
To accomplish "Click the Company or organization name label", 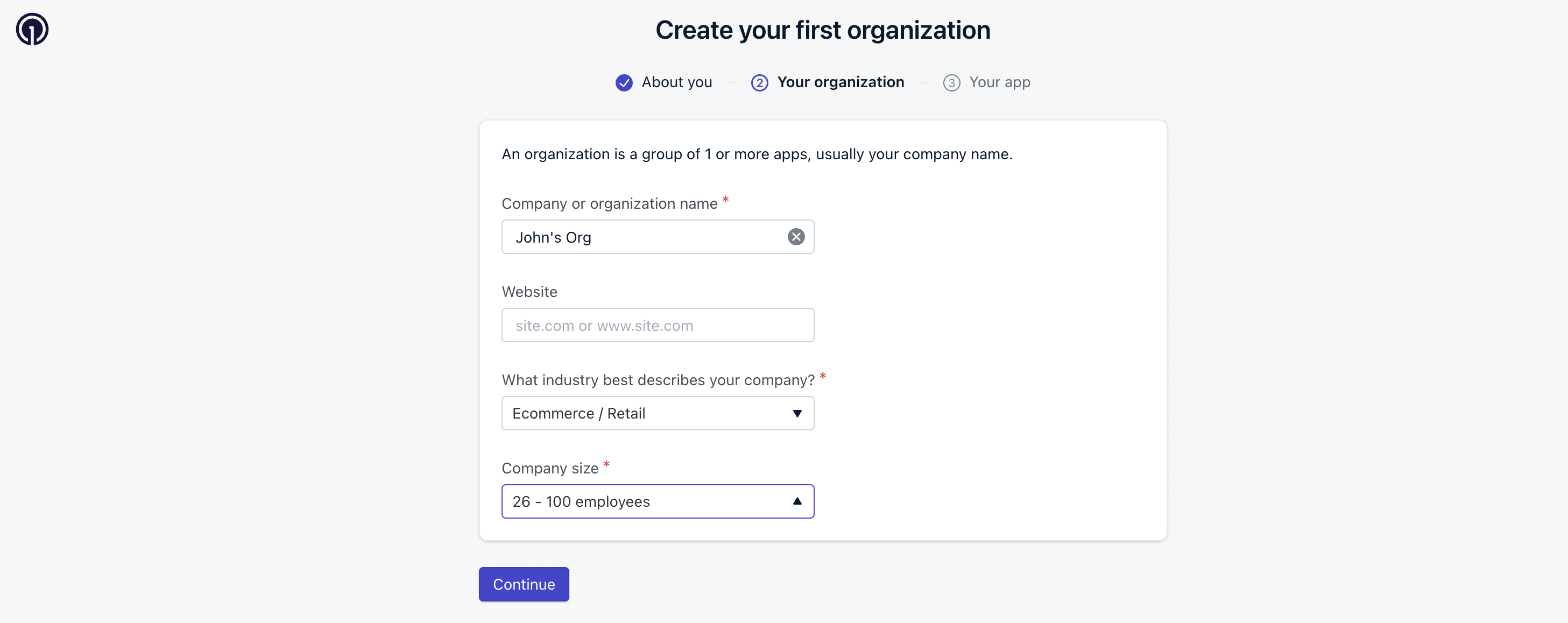I will click(x=609, y=204).
